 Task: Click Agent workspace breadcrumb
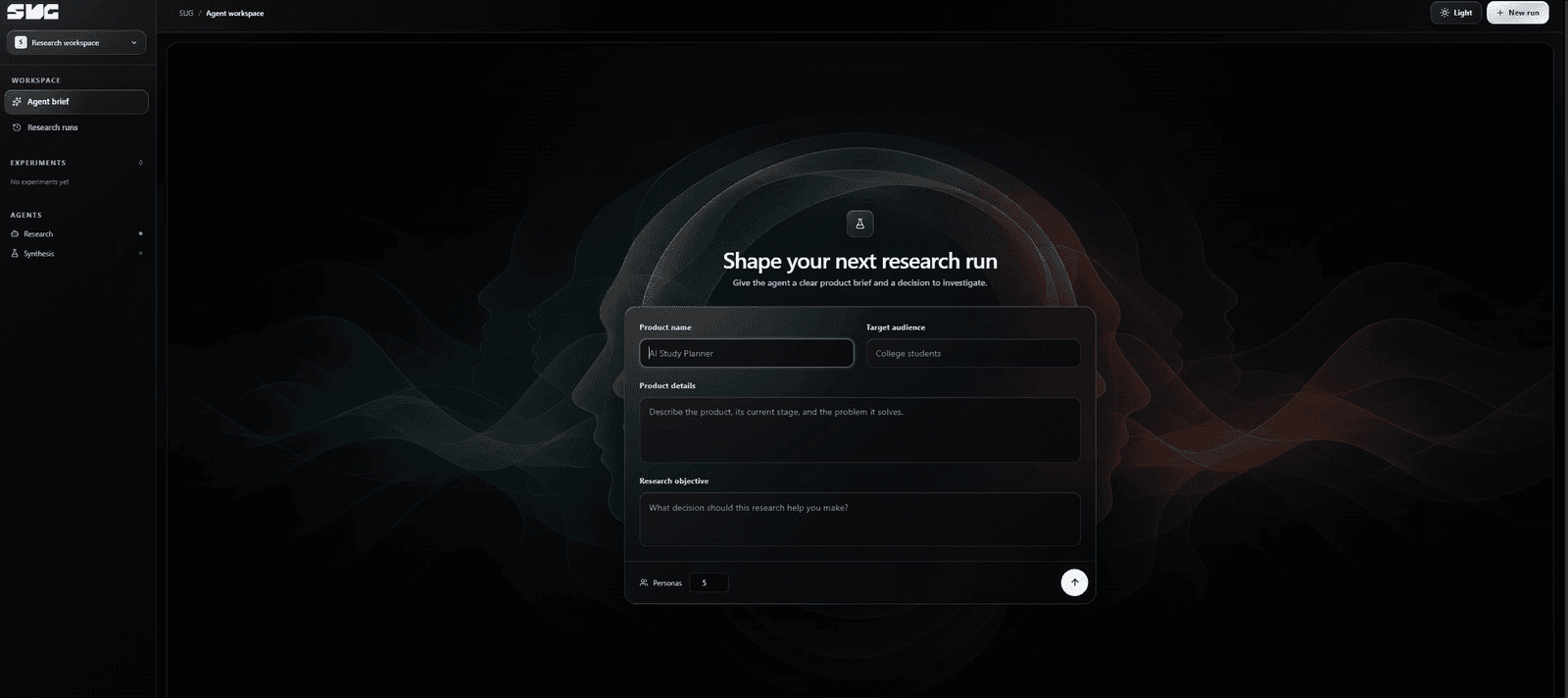[x=234, y=14]
